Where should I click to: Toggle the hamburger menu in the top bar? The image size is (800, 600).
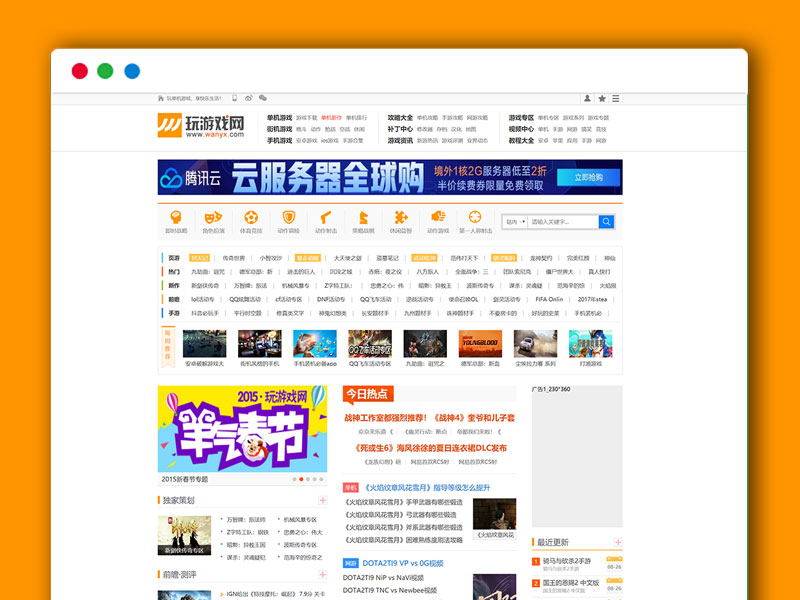coord(615,98)
